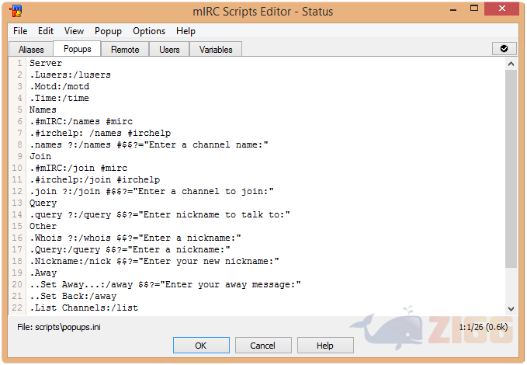Click the 'File: scripts\popups.ini' status text
This screenshot has width=527, height=365.
coord(59,327)
